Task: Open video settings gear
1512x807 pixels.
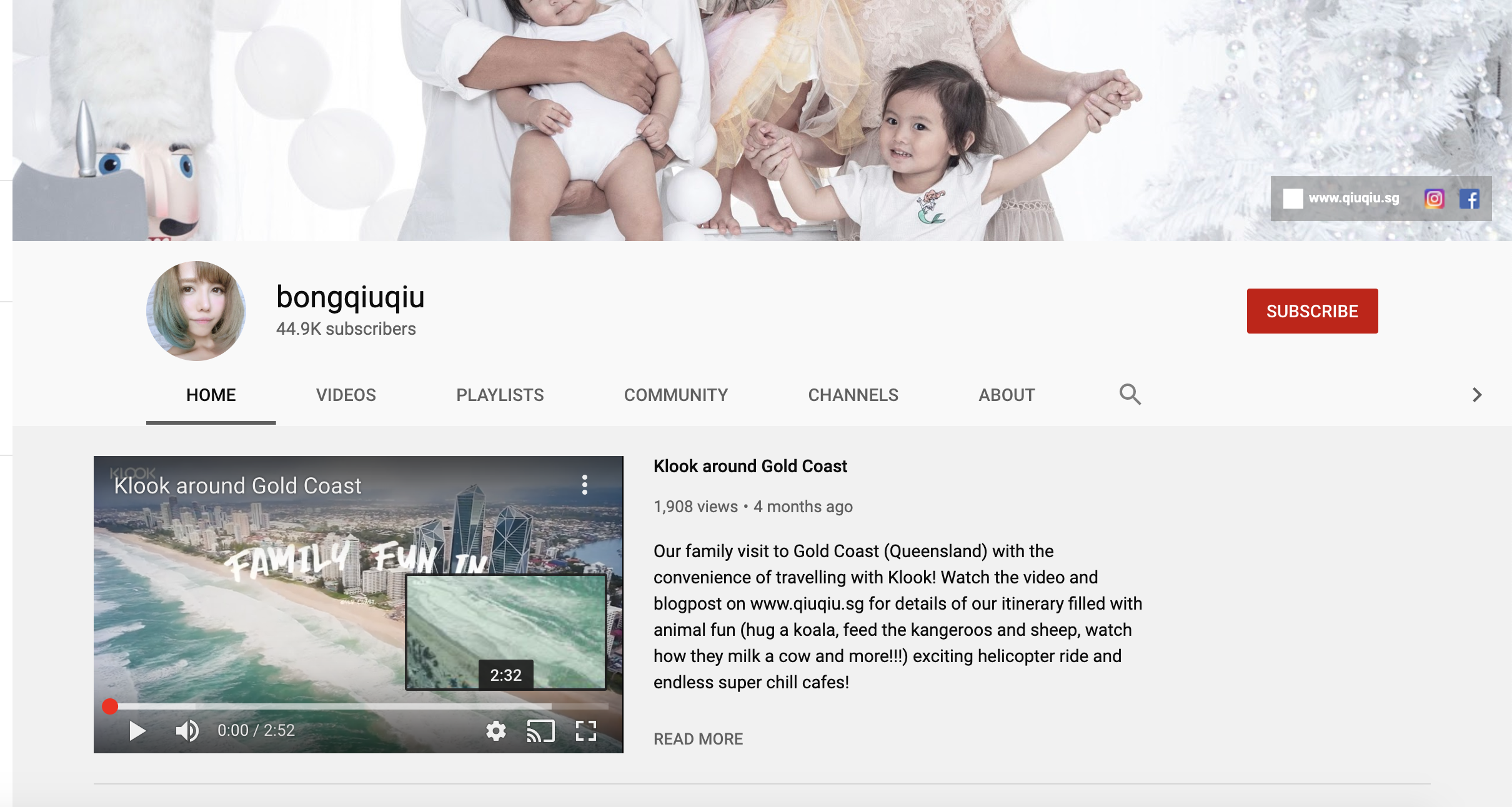Action: (x=496, y=730)
